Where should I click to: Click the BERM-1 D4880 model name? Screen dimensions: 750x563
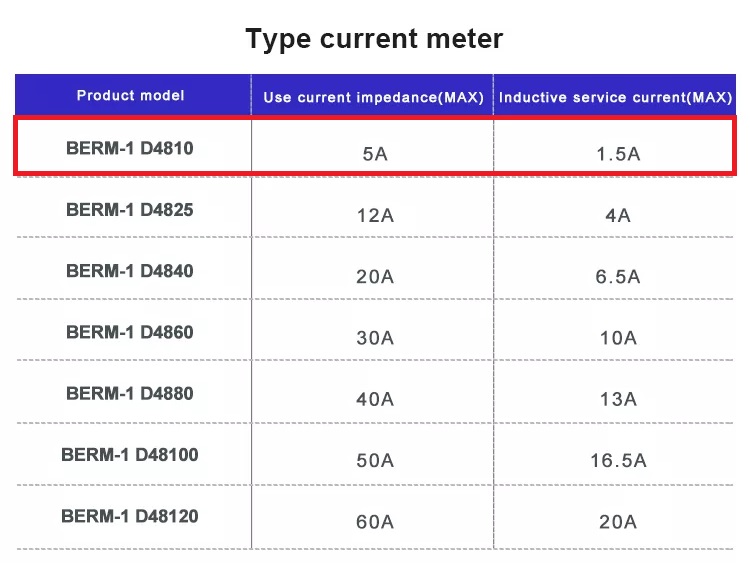point(130,393)
